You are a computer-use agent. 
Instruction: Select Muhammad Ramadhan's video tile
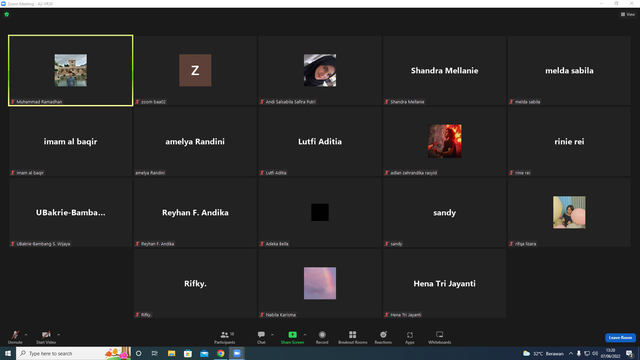coord(71,70)
